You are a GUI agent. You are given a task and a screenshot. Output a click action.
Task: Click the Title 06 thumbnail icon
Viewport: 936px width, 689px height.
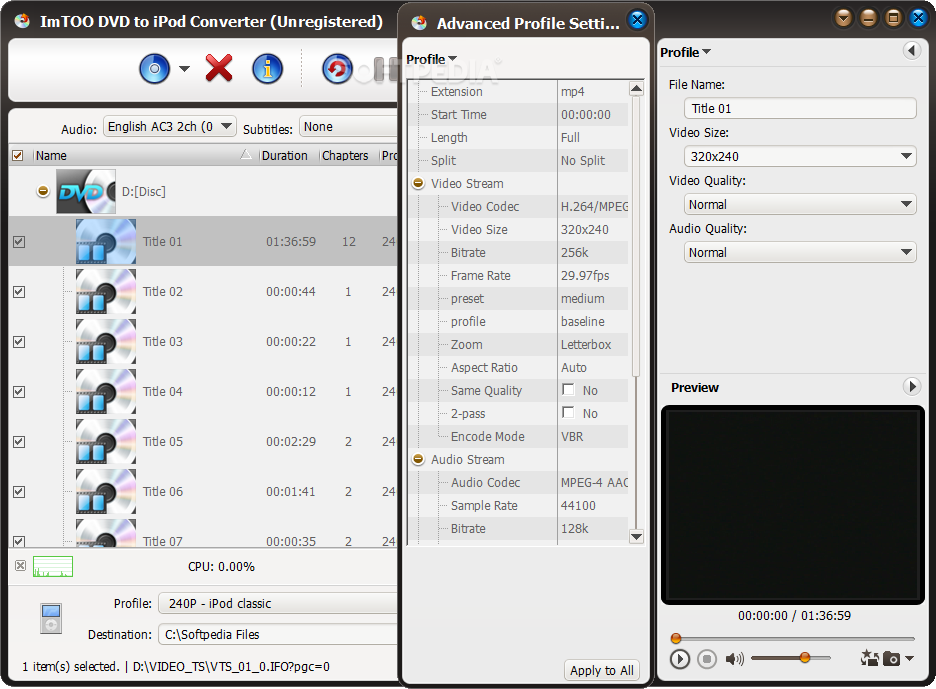[x=106, y=492]
